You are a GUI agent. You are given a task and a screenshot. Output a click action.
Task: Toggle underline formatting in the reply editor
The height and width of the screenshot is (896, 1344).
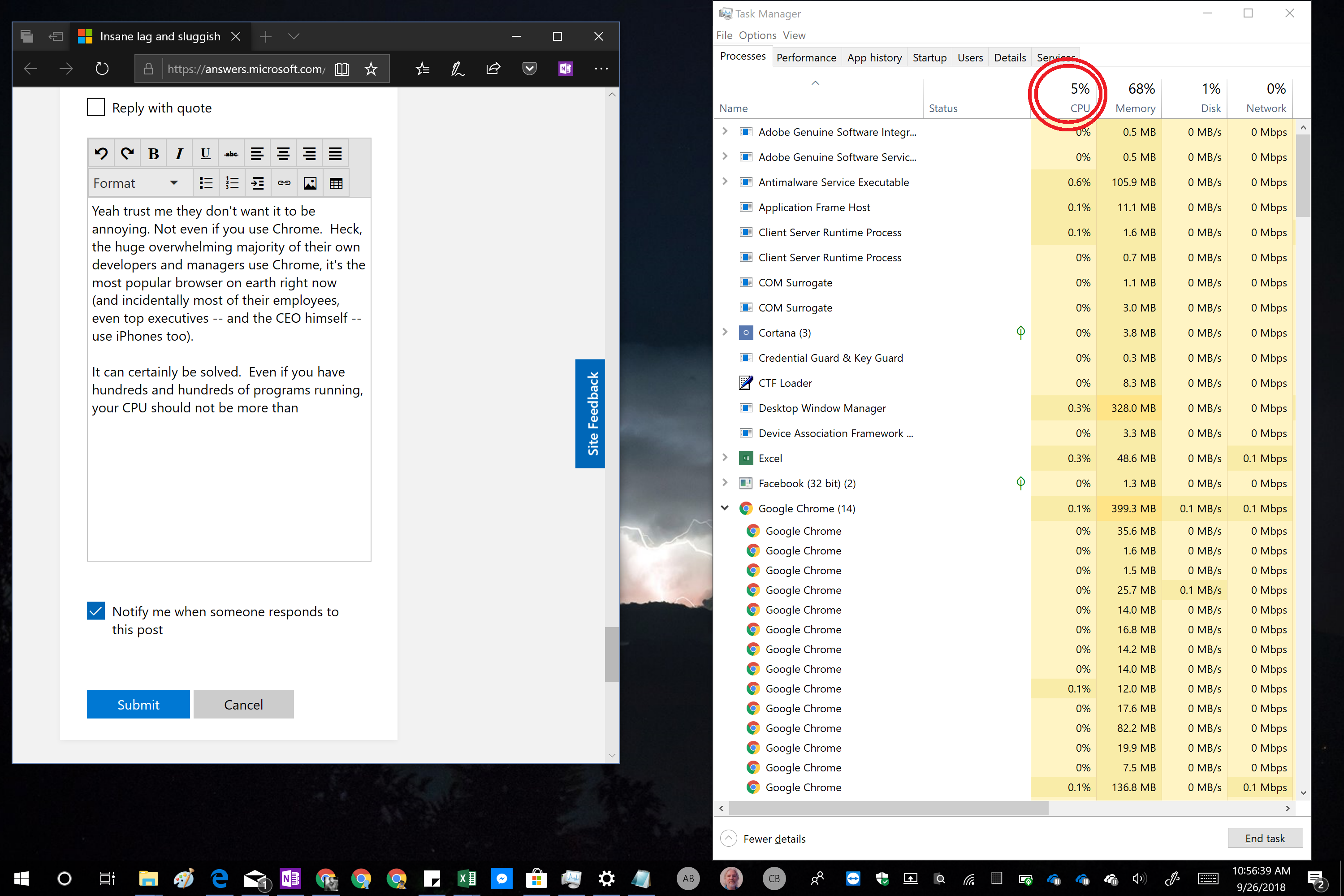pos(205,153)
